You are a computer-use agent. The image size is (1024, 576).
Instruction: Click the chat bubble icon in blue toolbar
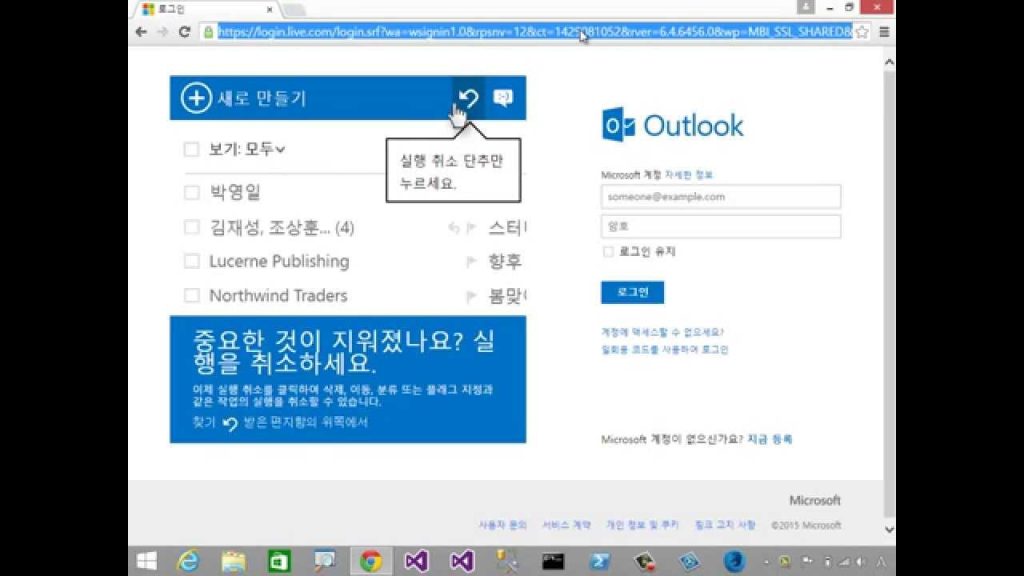click(x=504, y=98)
